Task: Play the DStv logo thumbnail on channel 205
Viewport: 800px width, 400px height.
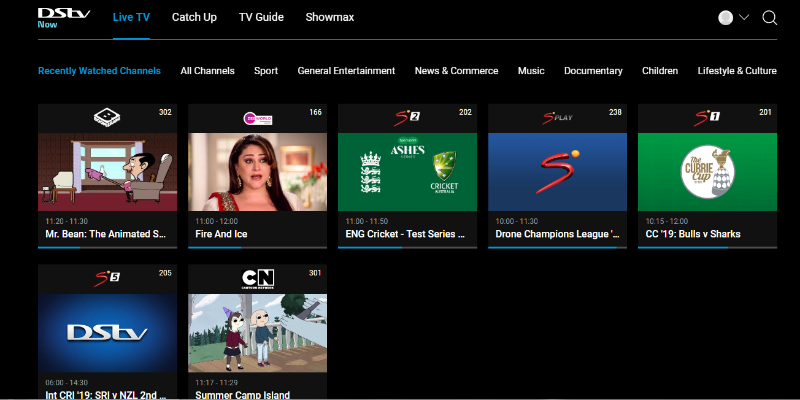Action: (108, 333)
